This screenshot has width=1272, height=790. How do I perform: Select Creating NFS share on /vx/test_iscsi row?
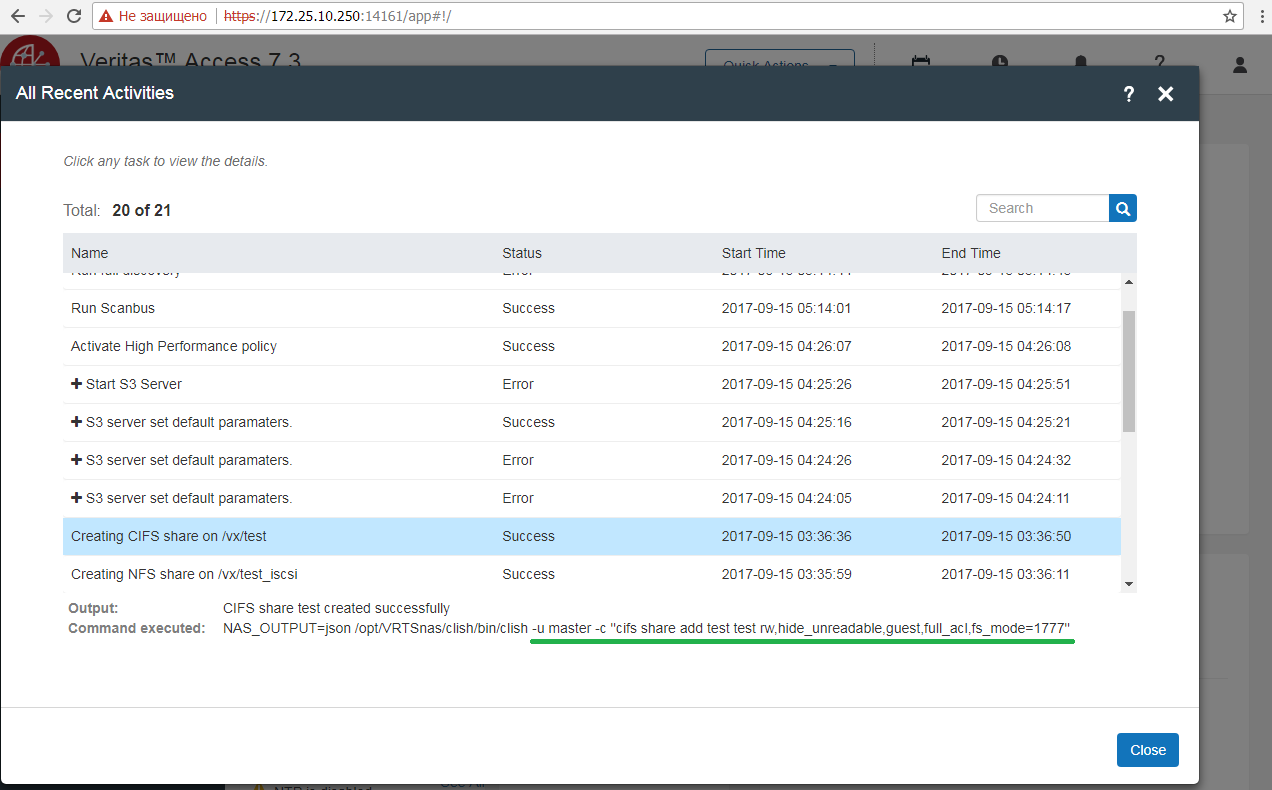coord(592,574)
